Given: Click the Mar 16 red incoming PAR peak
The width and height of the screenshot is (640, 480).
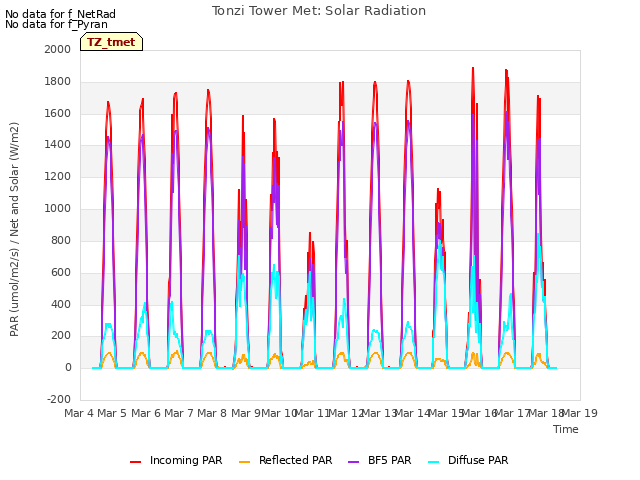Looking at the screenshot, I should click(473, 69).
